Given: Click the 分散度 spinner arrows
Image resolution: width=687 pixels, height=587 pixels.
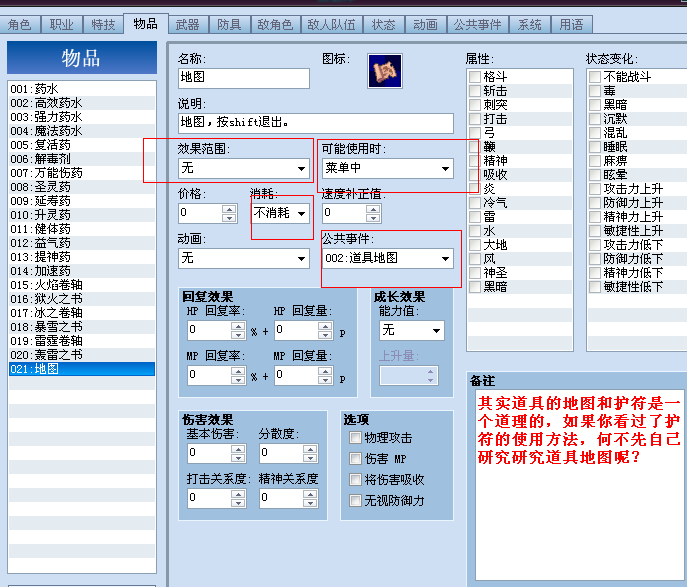Looking at the screenshot, I should tap(310, 453).
